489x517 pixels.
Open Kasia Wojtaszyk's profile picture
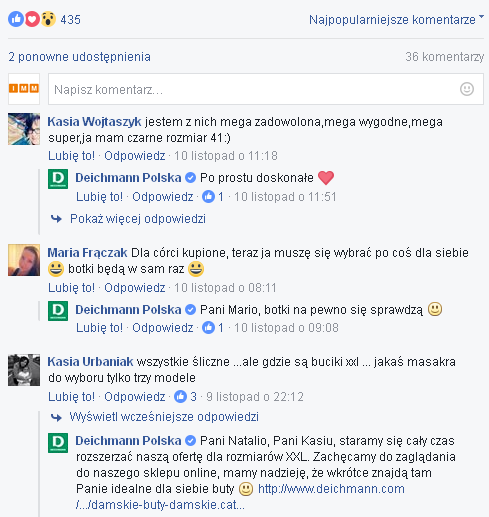[x=24, y=129]
